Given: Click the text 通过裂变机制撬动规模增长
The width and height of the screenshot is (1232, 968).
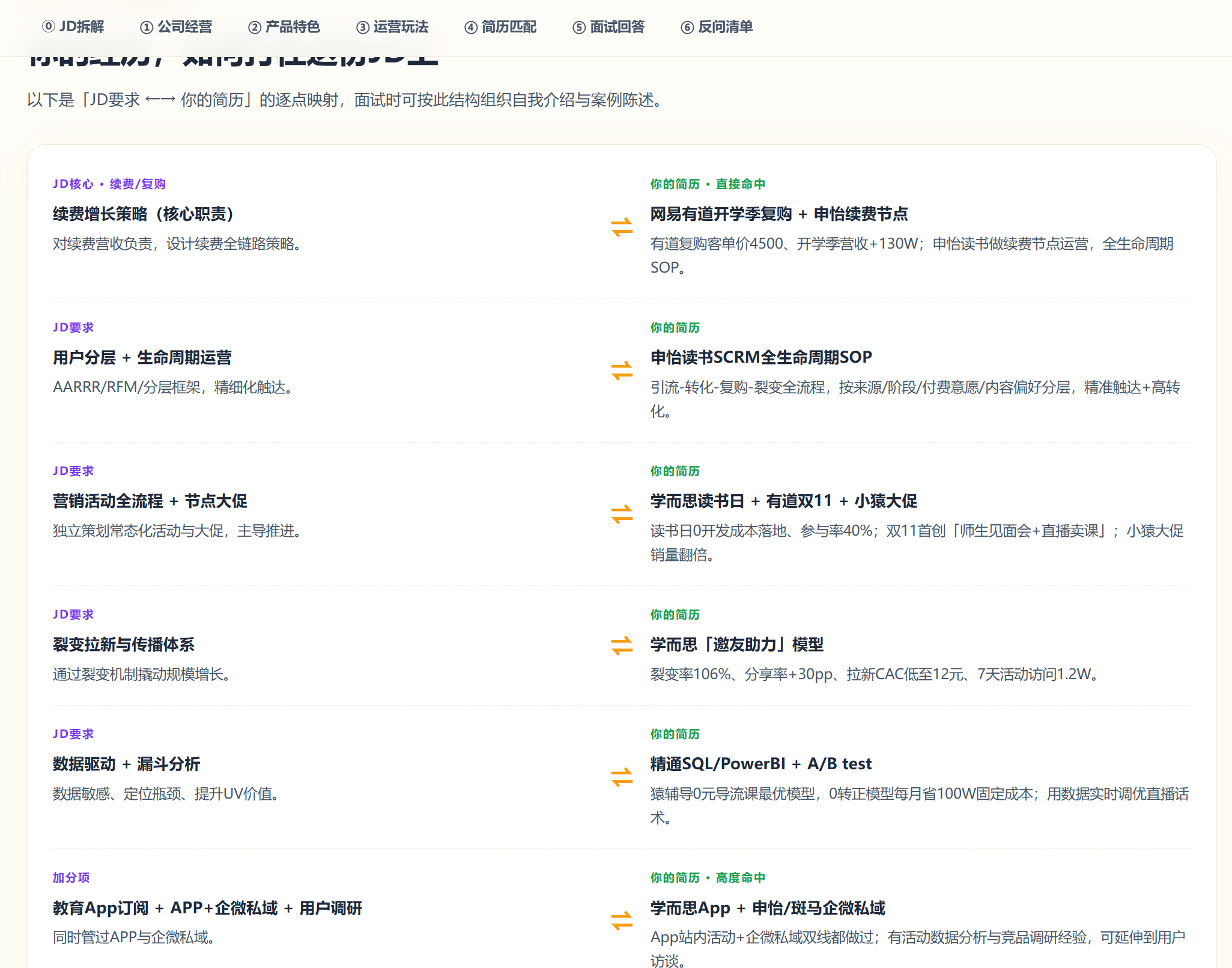Looking at the screenshot, I should pos(142,674).
